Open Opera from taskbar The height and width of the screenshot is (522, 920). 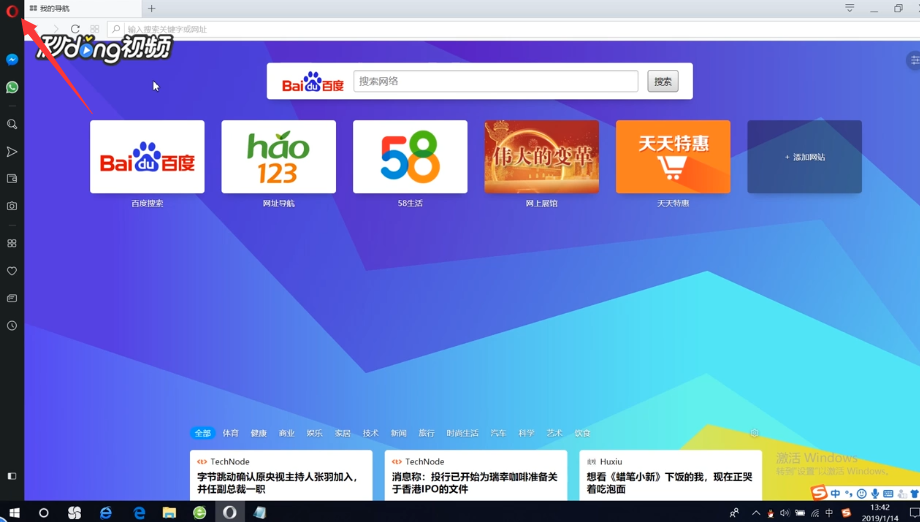[x=229, y=513]
